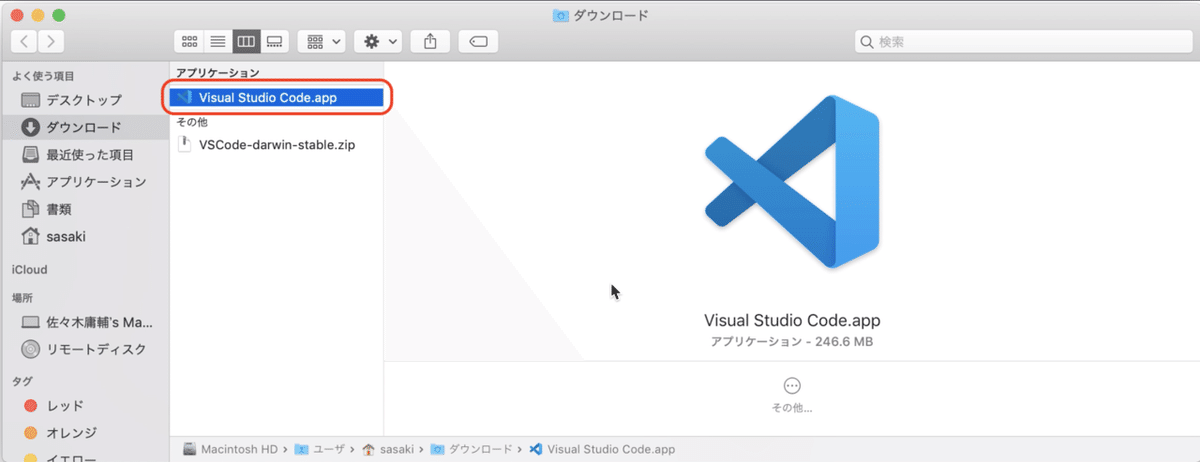Image resolution: width=1200 pixels, height=462 pixels.
Task: Open Remote Disc (リモートディスク) in sidebar
Action: coord(84,349)
